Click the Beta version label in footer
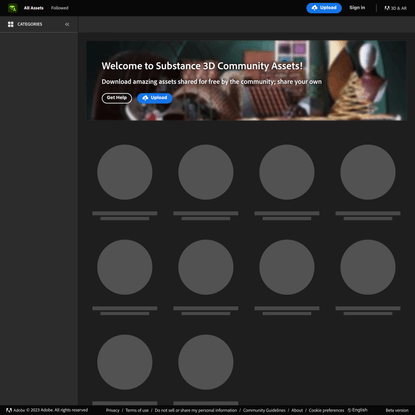415x415 pixels. click(397, 410)
